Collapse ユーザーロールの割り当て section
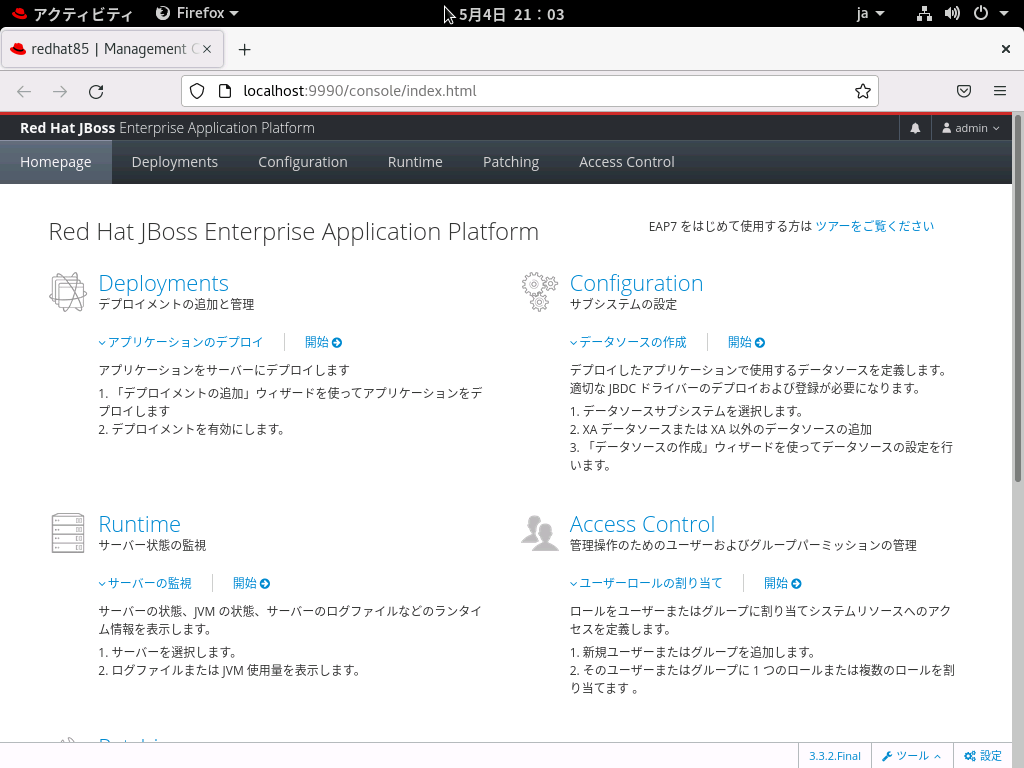1024x768 pixels. click(647, 583)
